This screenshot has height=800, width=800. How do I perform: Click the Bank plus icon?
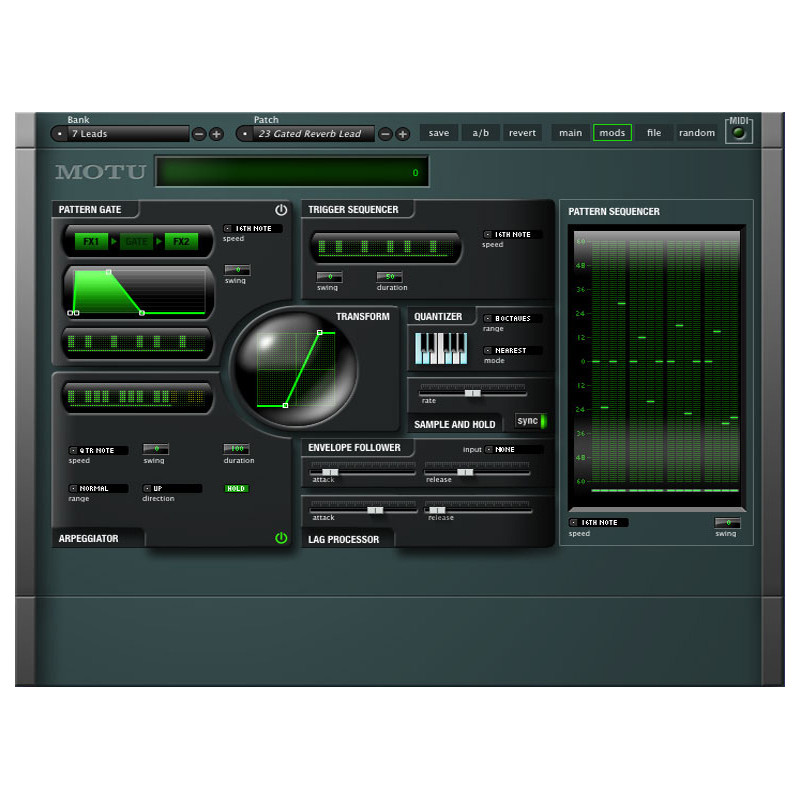(x=216, y=134)
